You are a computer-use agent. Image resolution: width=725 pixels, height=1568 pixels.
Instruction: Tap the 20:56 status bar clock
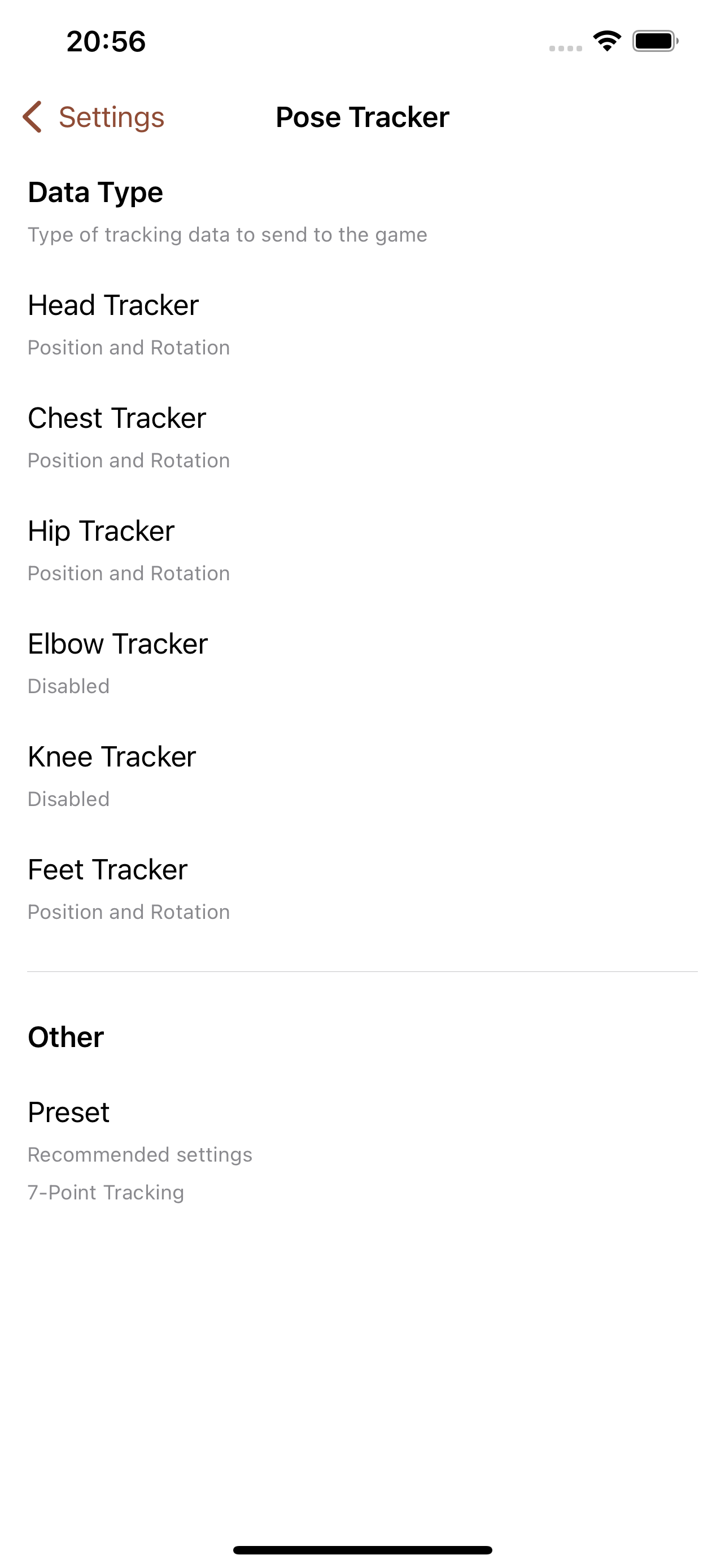[106, 41]
